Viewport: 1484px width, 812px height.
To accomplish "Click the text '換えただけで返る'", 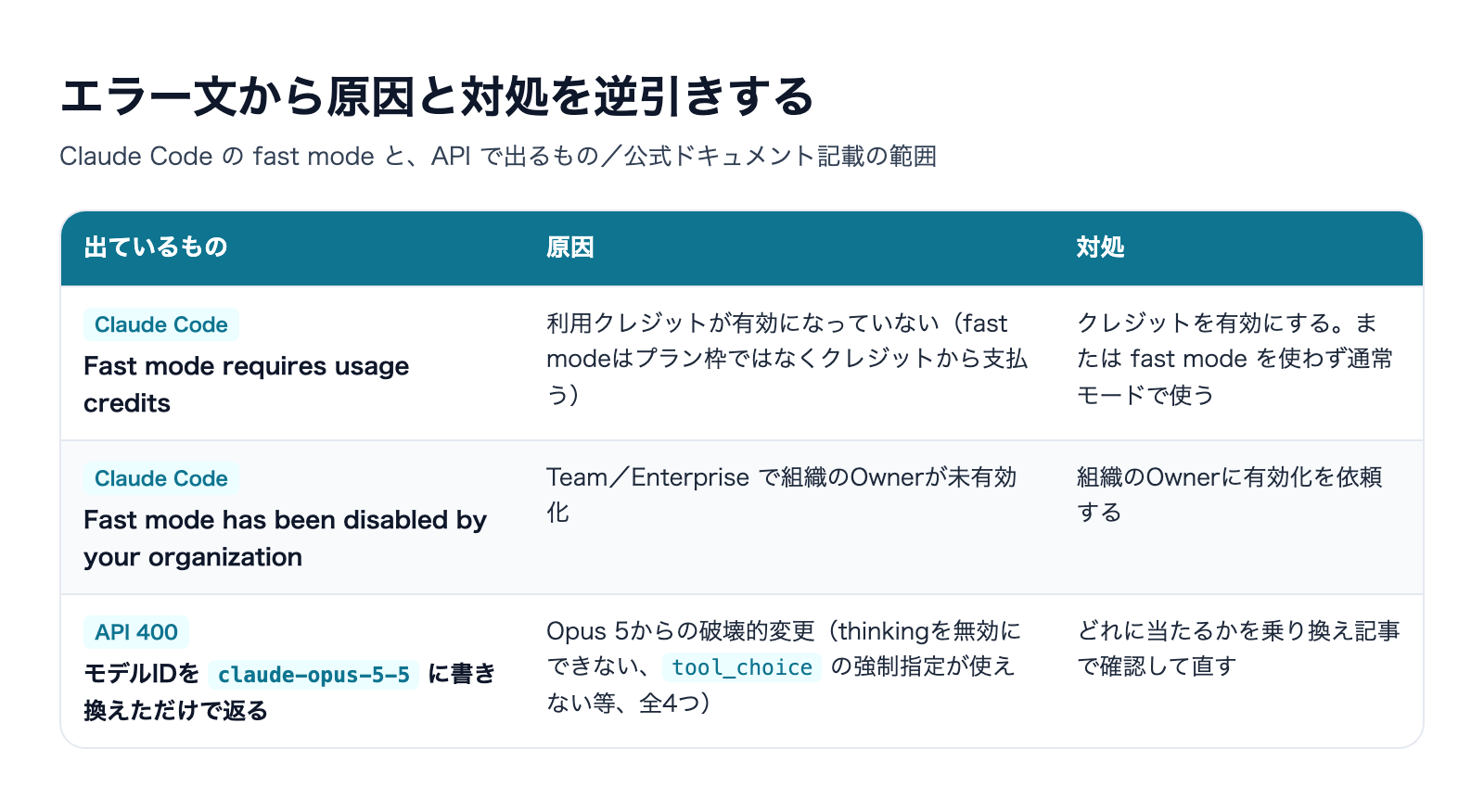I will click(176, 711).
